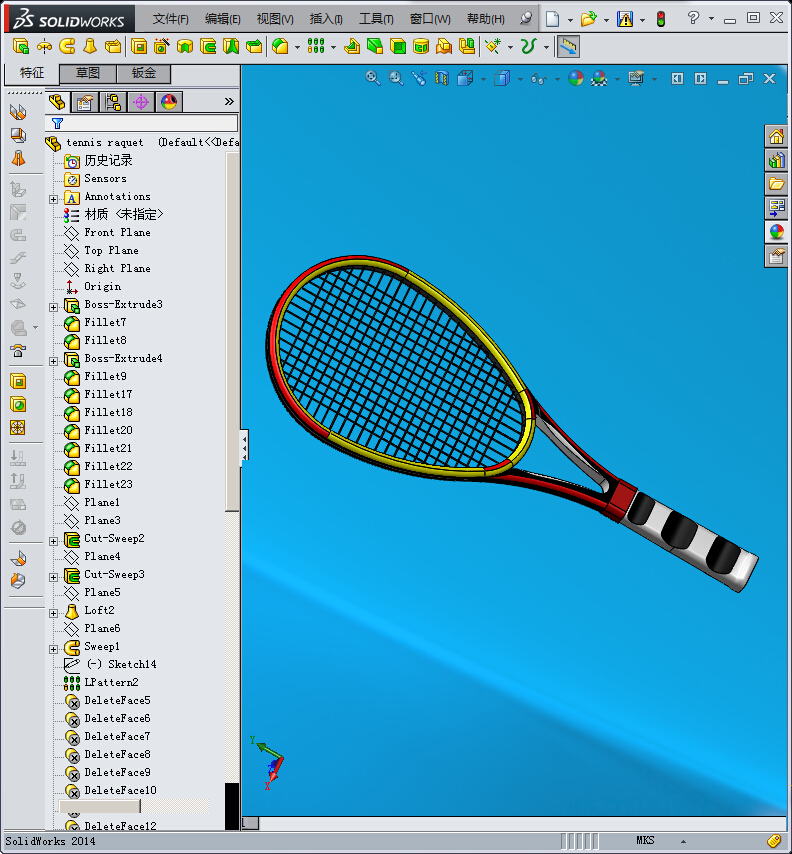The height and width of the screenshot is (854, 792).
Task: Select the Shell tool
Action: [398, 46]
